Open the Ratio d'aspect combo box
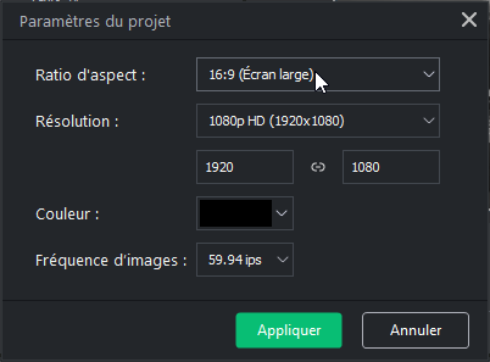 point(318,74)
